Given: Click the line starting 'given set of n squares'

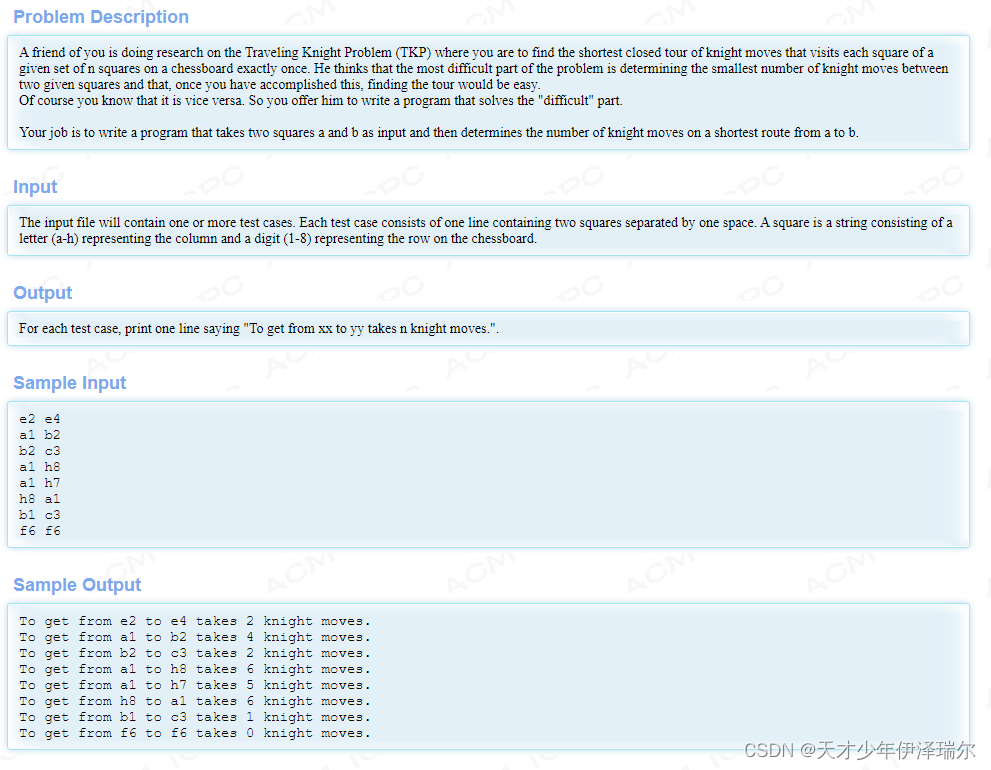Looking at the screenshot, I should [x=483, y=68].
